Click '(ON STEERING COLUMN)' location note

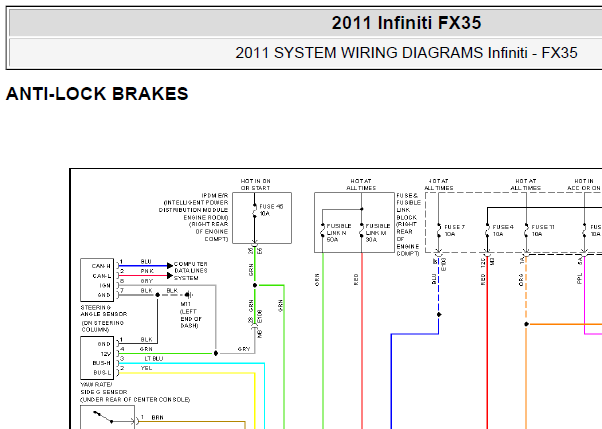[103, 326]
